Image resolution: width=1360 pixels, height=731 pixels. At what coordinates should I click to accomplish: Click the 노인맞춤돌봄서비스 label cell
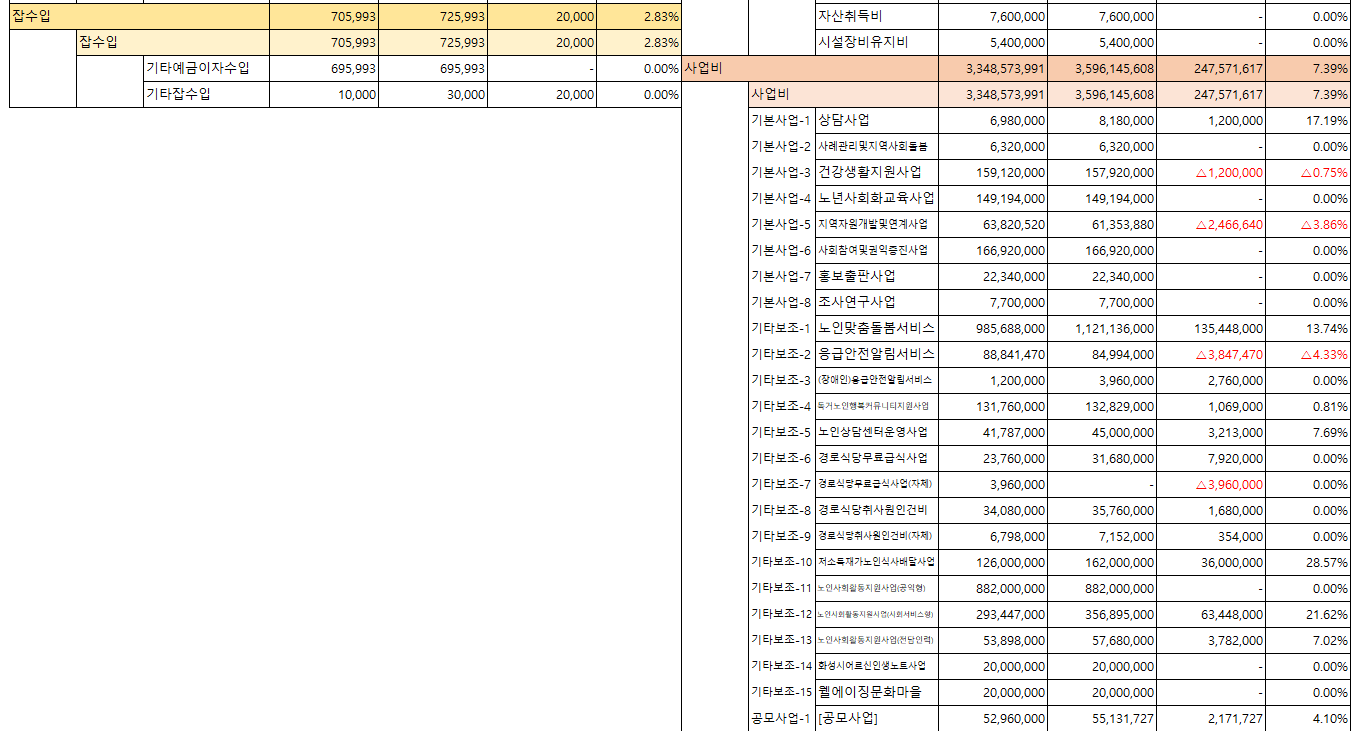pyautogui.click(x=877, y=329)
